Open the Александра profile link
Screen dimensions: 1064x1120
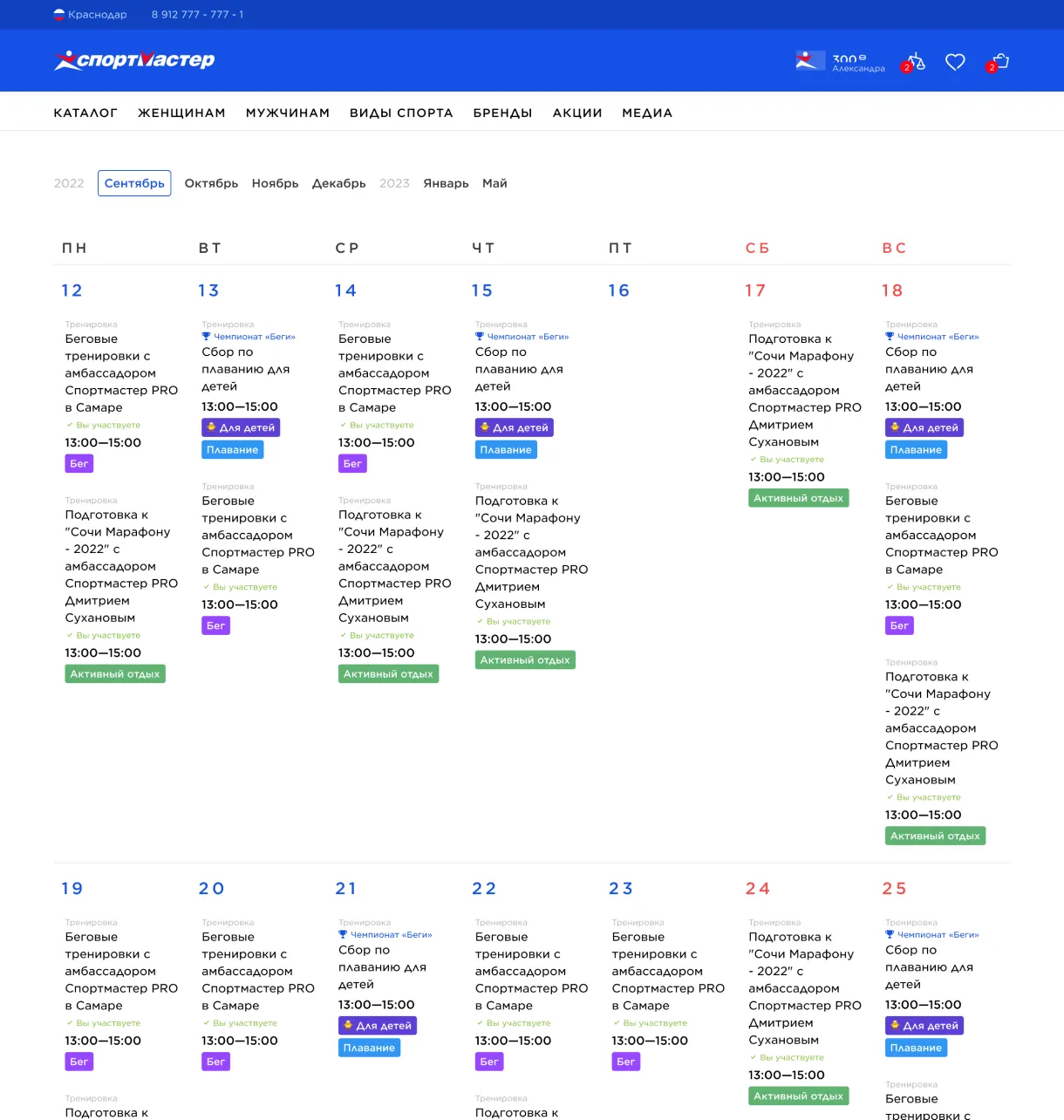858,68
